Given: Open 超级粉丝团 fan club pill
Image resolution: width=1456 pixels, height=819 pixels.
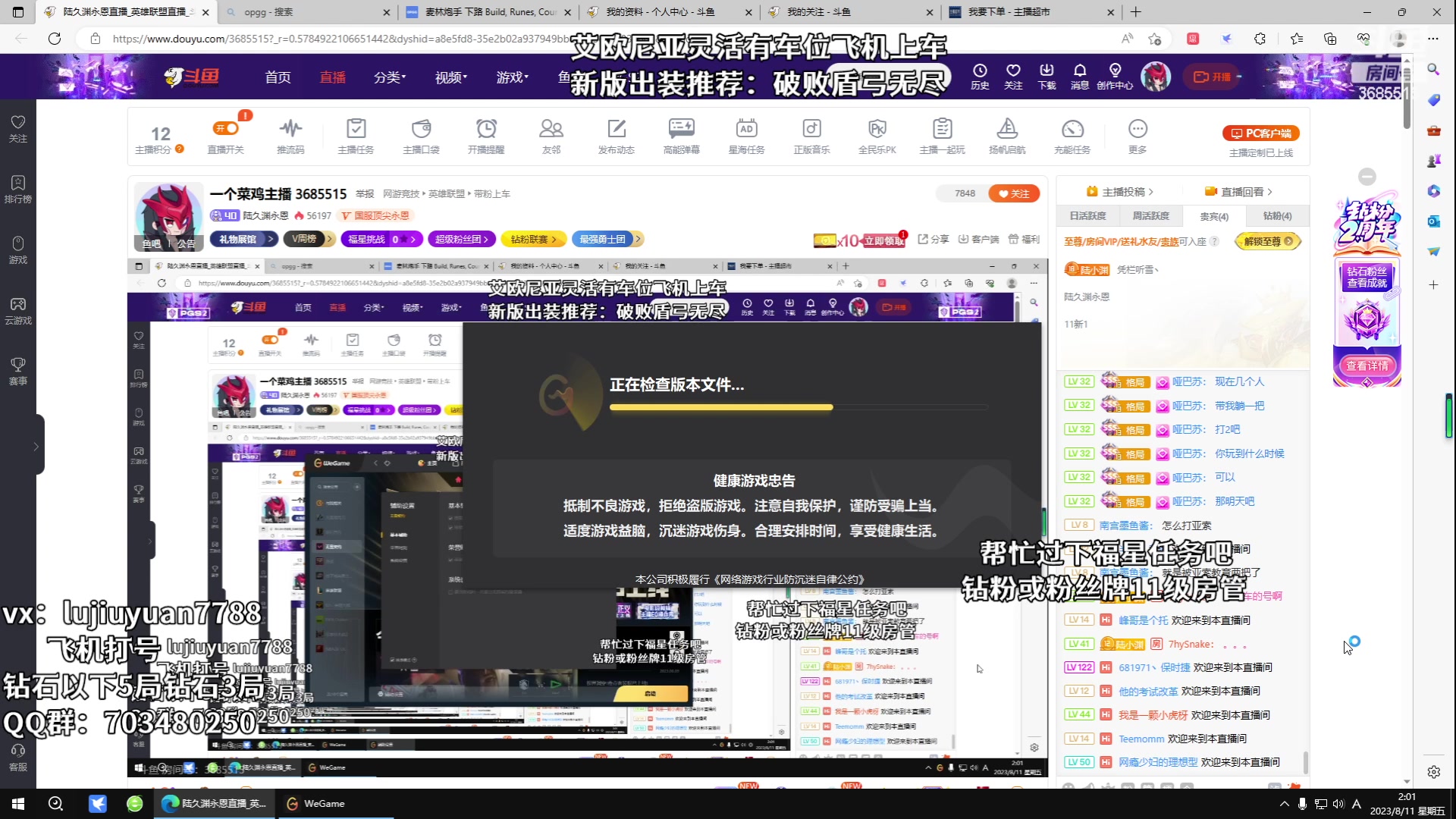Looking at the screenshot, I should tap(463, 239).
